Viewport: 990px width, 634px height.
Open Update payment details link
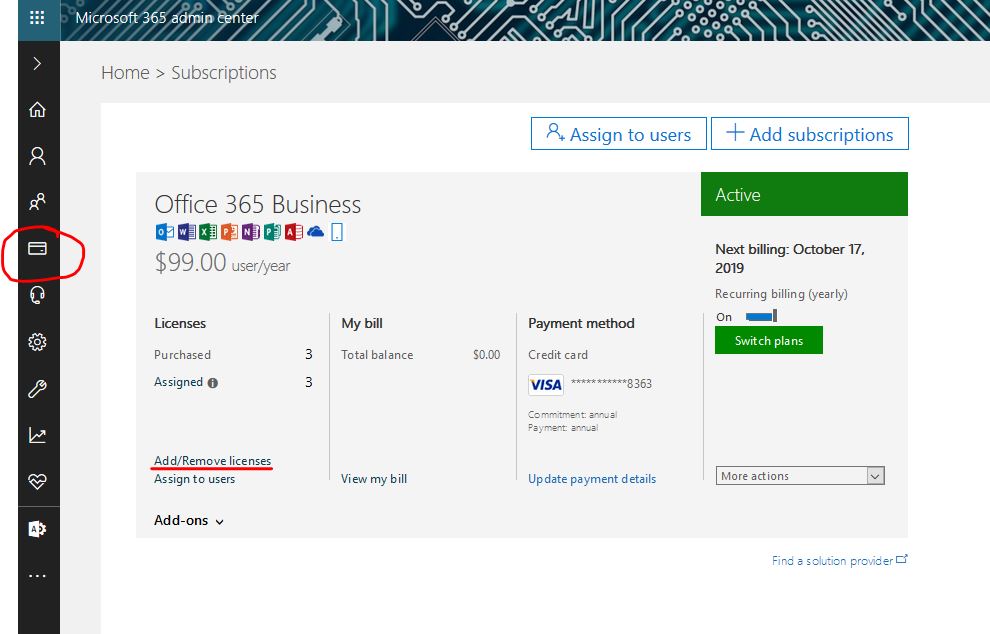pyautogui.click(x=592, y=479)
